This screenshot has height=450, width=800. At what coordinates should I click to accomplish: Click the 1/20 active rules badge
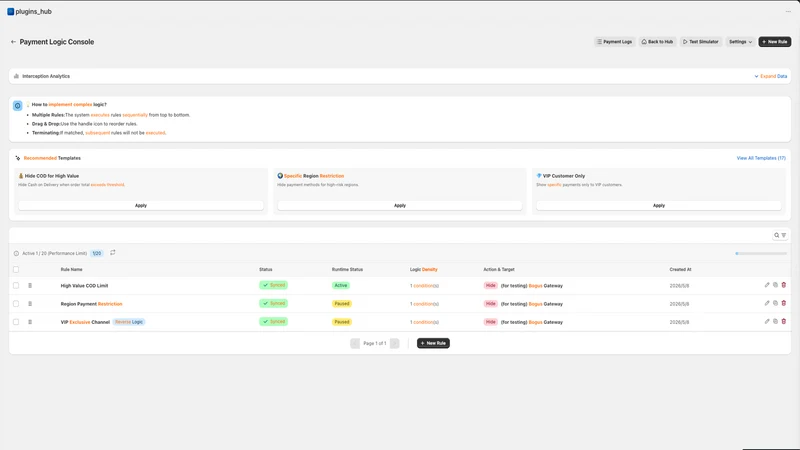click(x=96, y=253)
